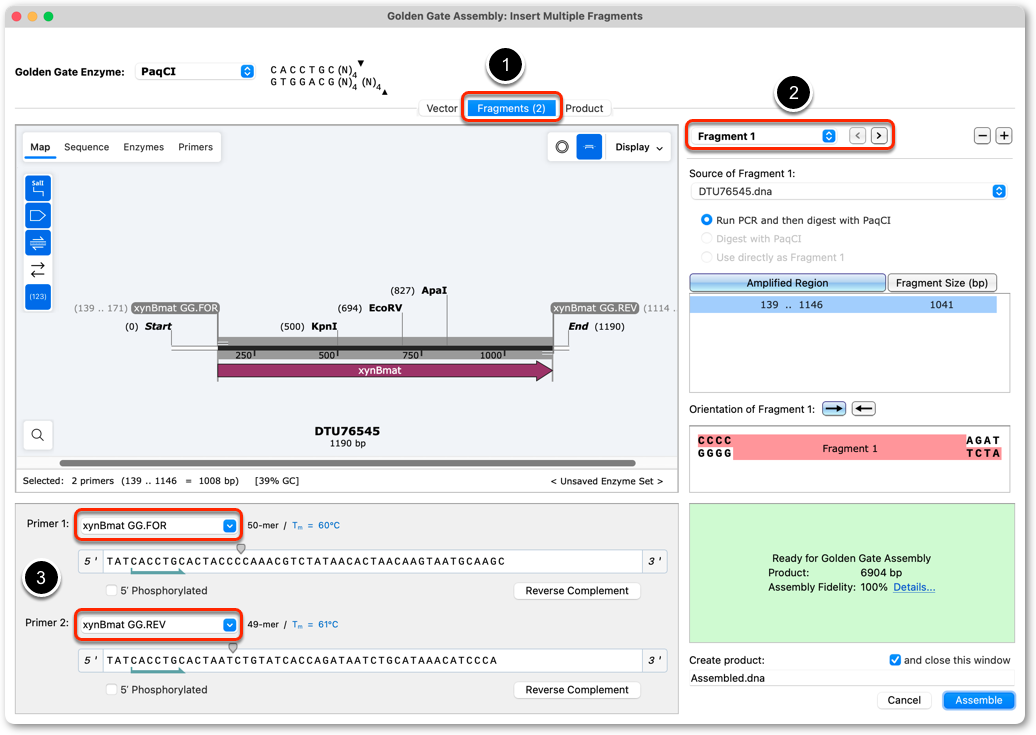The width and height of the screenshot is (1036, 735).
Task: Open Golden Gate Enzyme PaqCI dropdown
Action: coord(195,71)
